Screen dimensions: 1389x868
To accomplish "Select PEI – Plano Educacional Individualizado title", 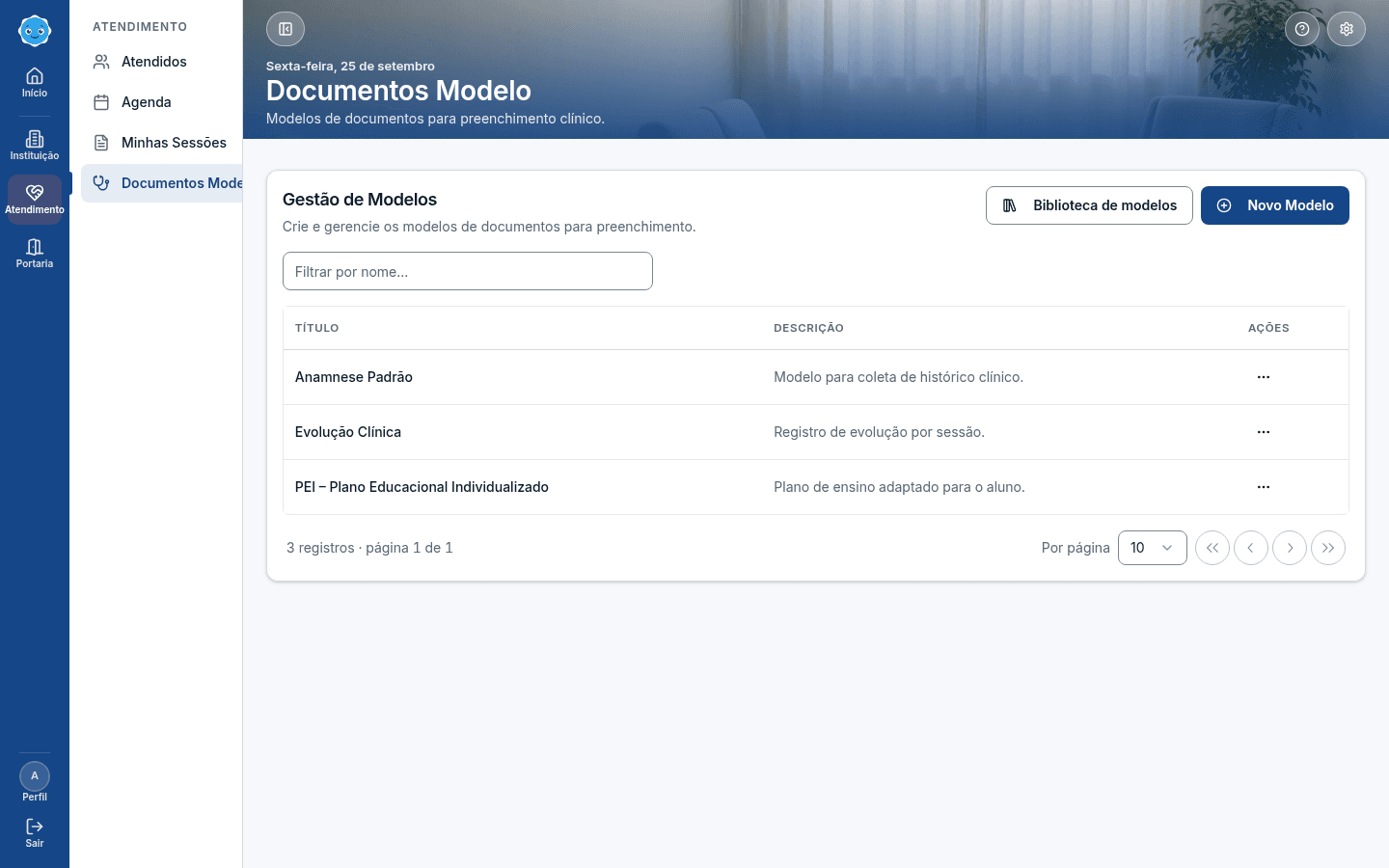I will [x=422, y=487].
